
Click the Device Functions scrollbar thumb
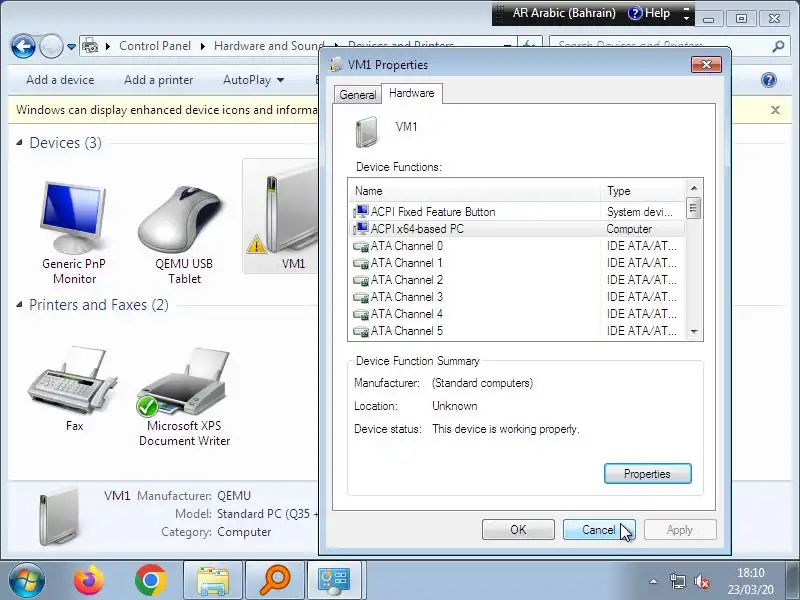(x=693, y=208)
